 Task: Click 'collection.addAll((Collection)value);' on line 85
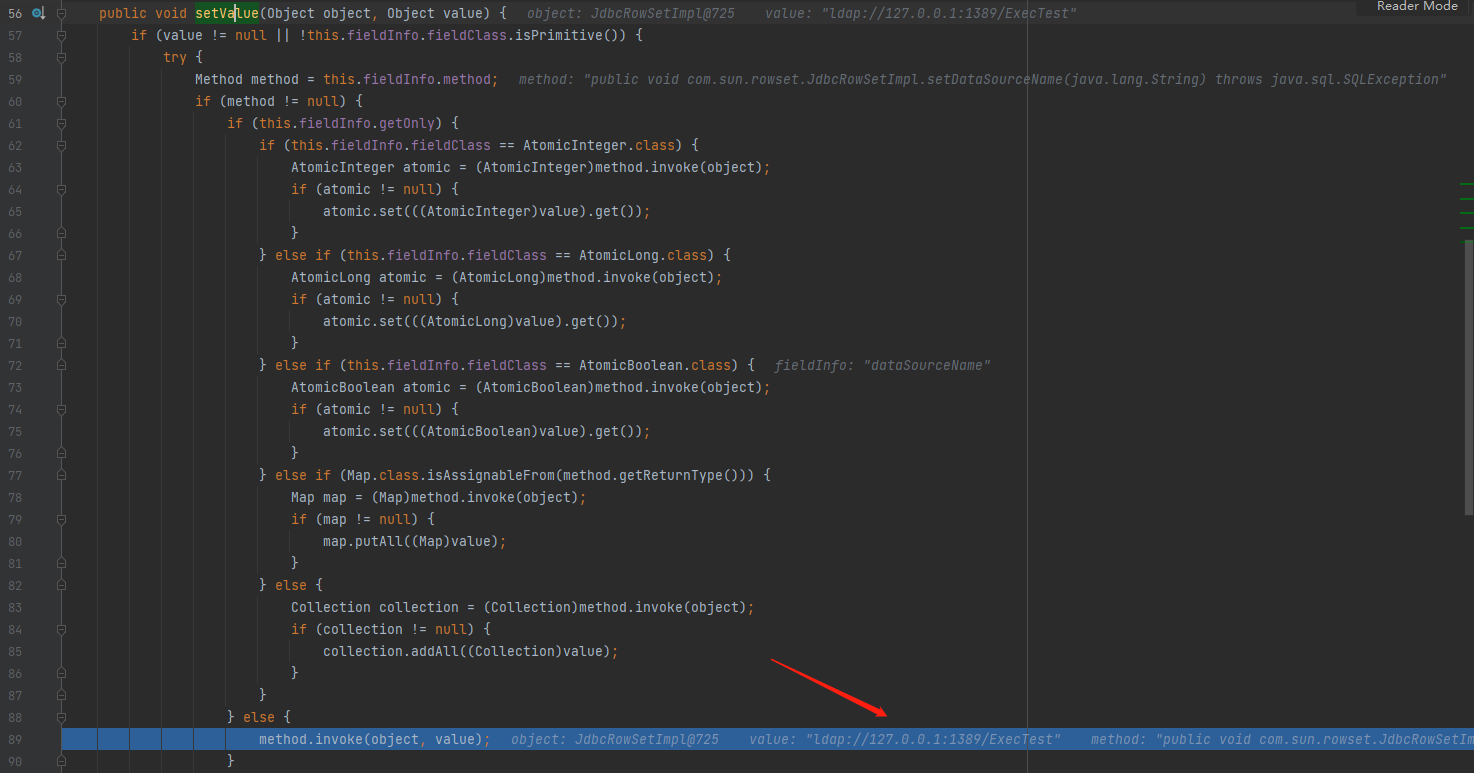tap(471, 652)
